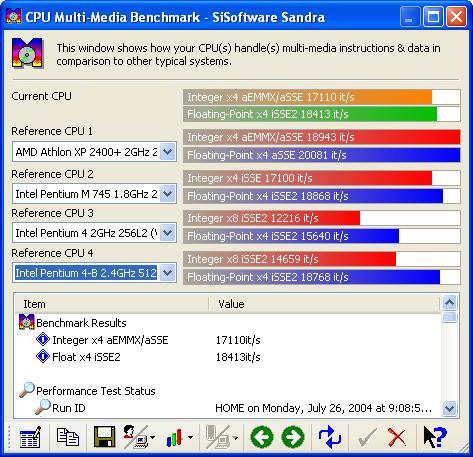Click the Integer x8 iSSE2 12216 it/s bar
The height and width of the screenshot is (457, 473).
click(x=322, y=218)
